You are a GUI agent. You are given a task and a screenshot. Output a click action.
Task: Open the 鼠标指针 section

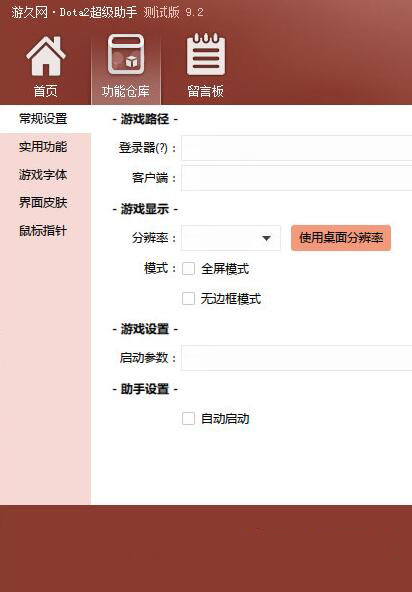tap(43, 231)
